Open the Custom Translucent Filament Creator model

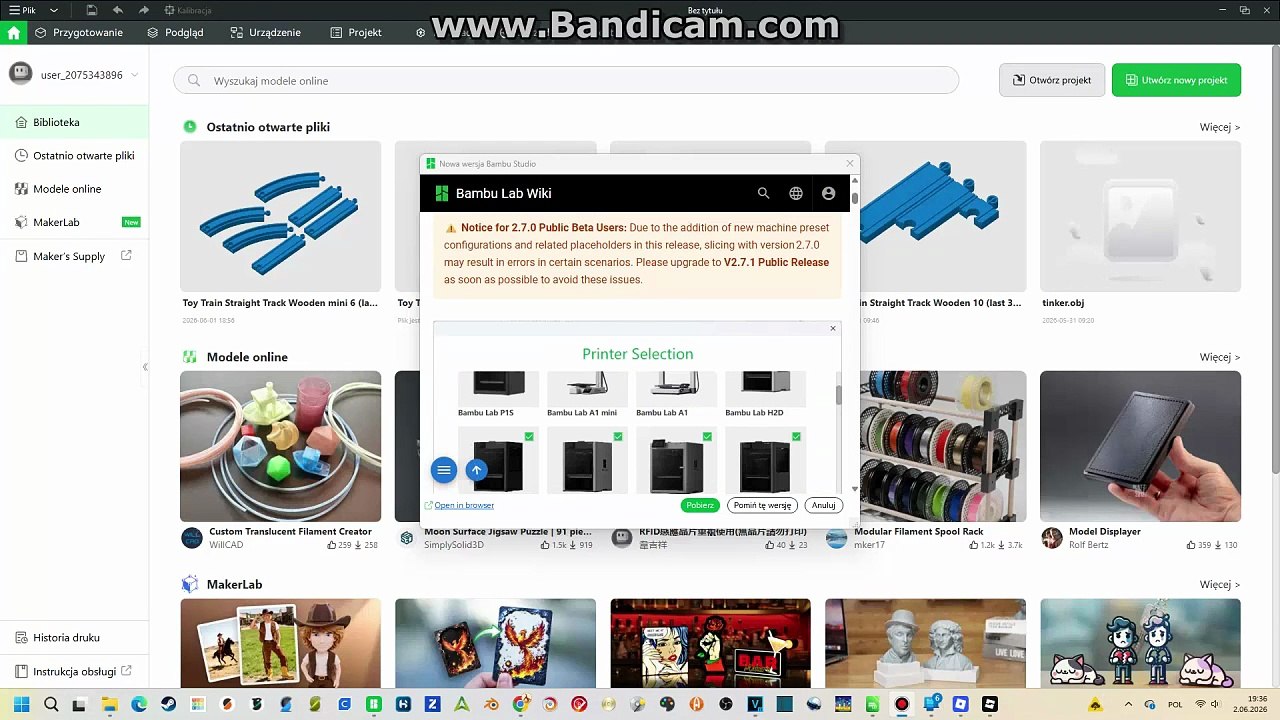pos(281,446)
